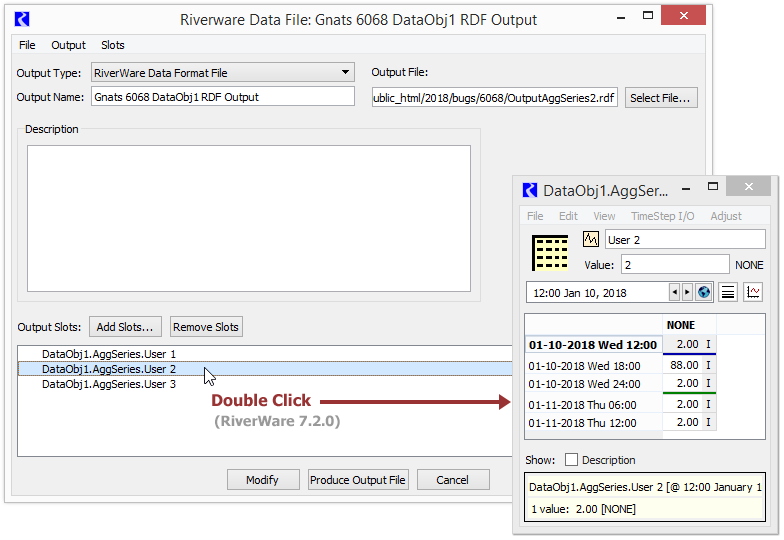
Task: Click the Value field containing 2
Action: click(674, 264)
